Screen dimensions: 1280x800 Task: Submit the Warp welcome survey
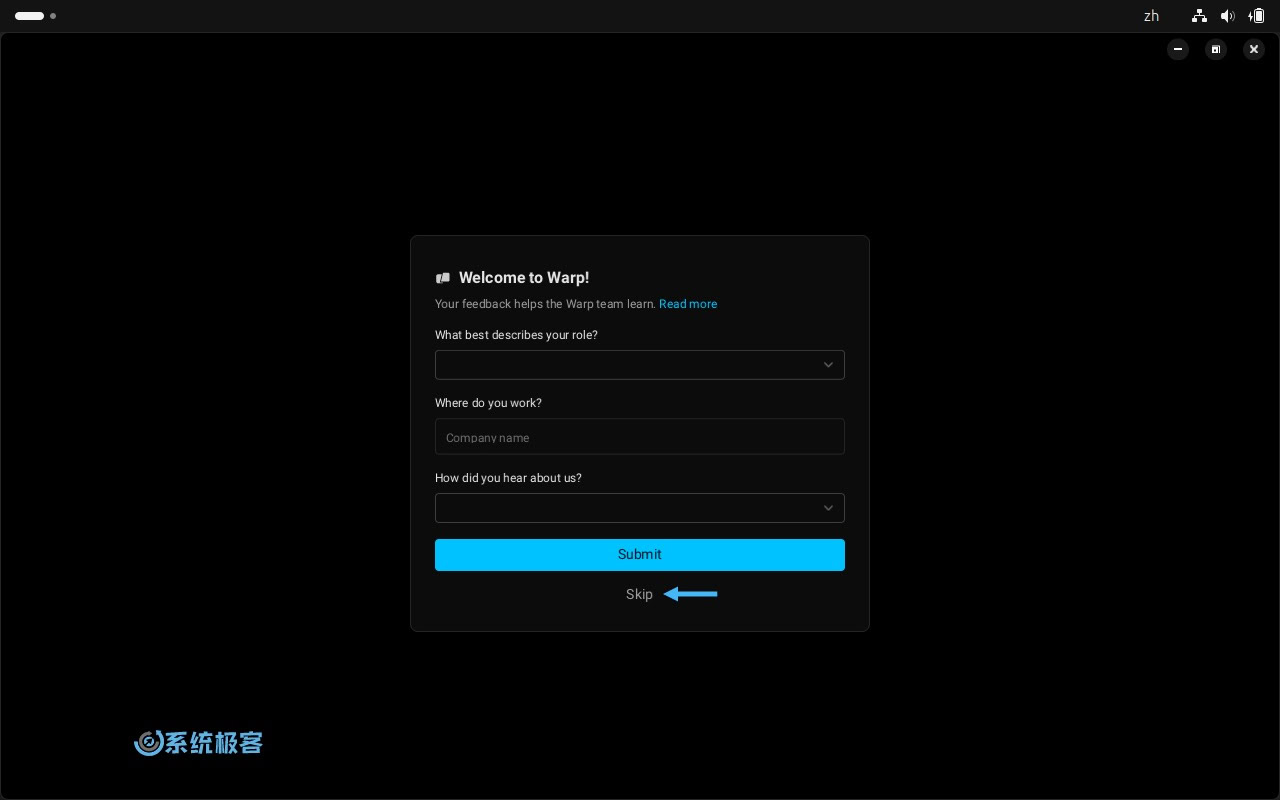[640, 555]
